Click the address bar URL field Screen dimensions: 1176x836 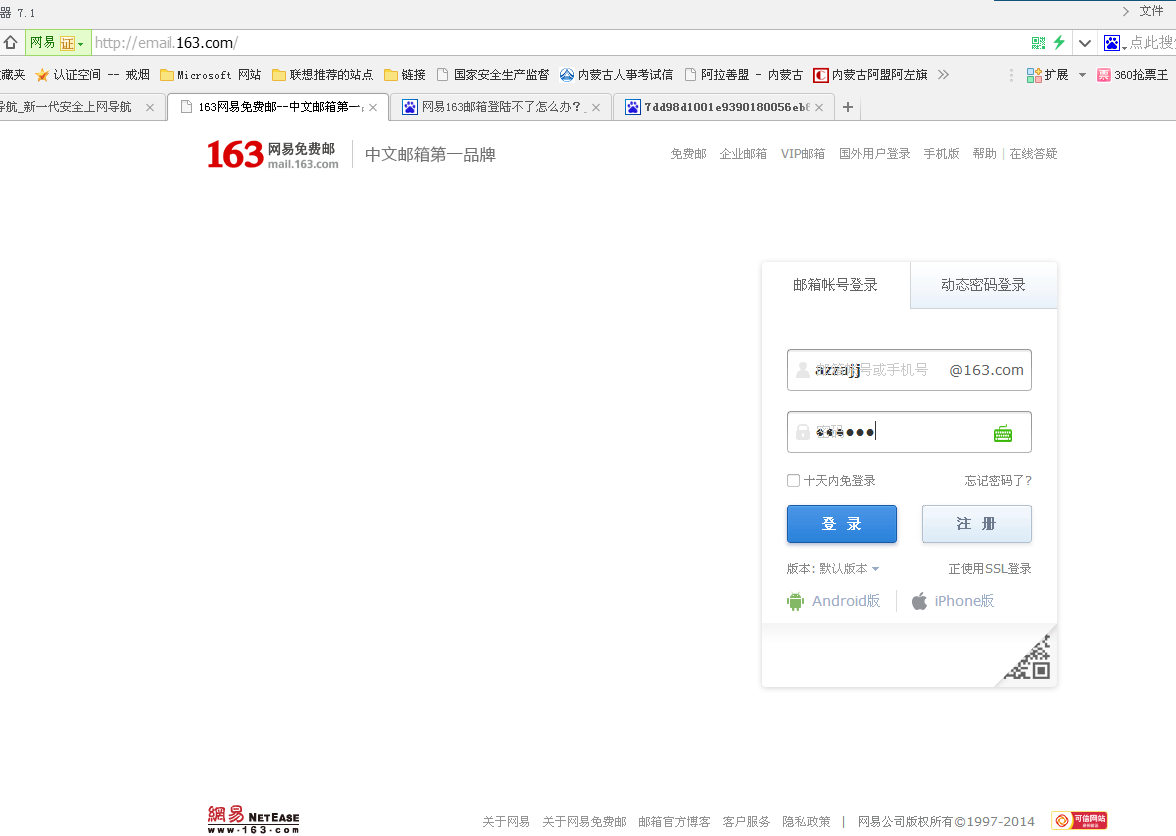pos(555,43)
